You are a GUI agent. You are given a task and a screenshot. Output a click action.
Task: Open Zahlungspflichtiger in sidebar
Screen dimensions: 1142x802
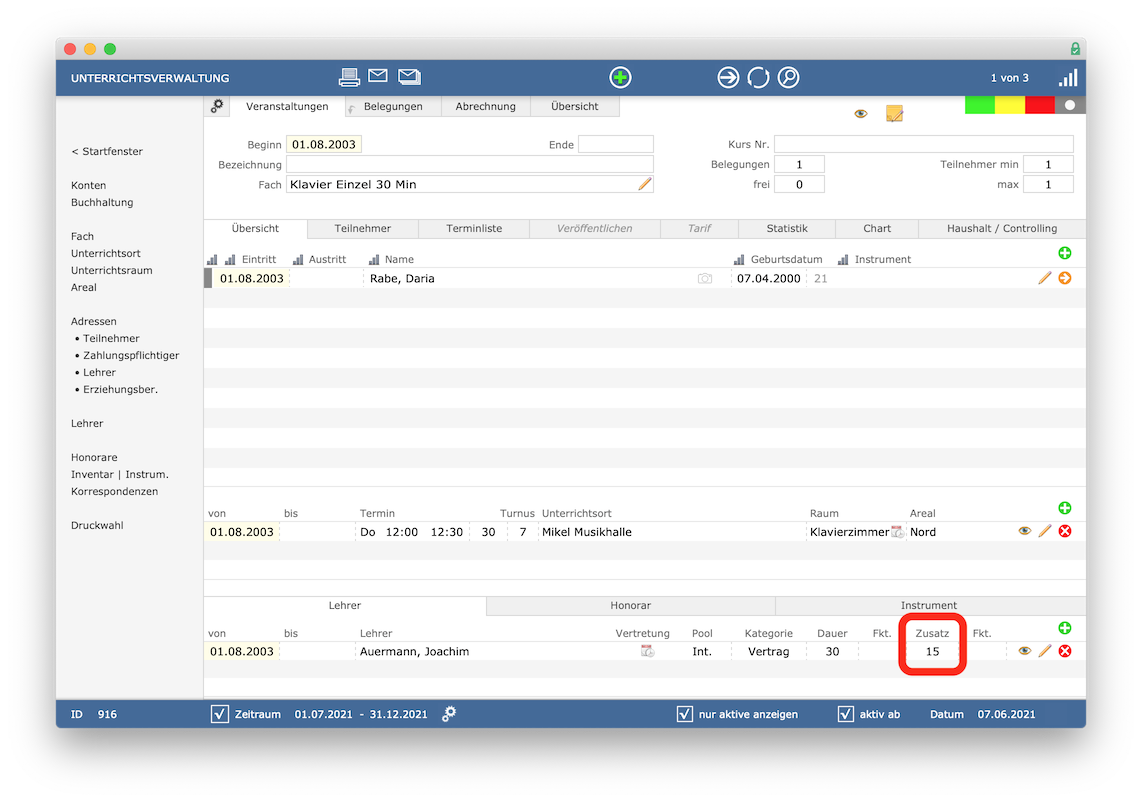pyautogui.click(x=131, y=355)
